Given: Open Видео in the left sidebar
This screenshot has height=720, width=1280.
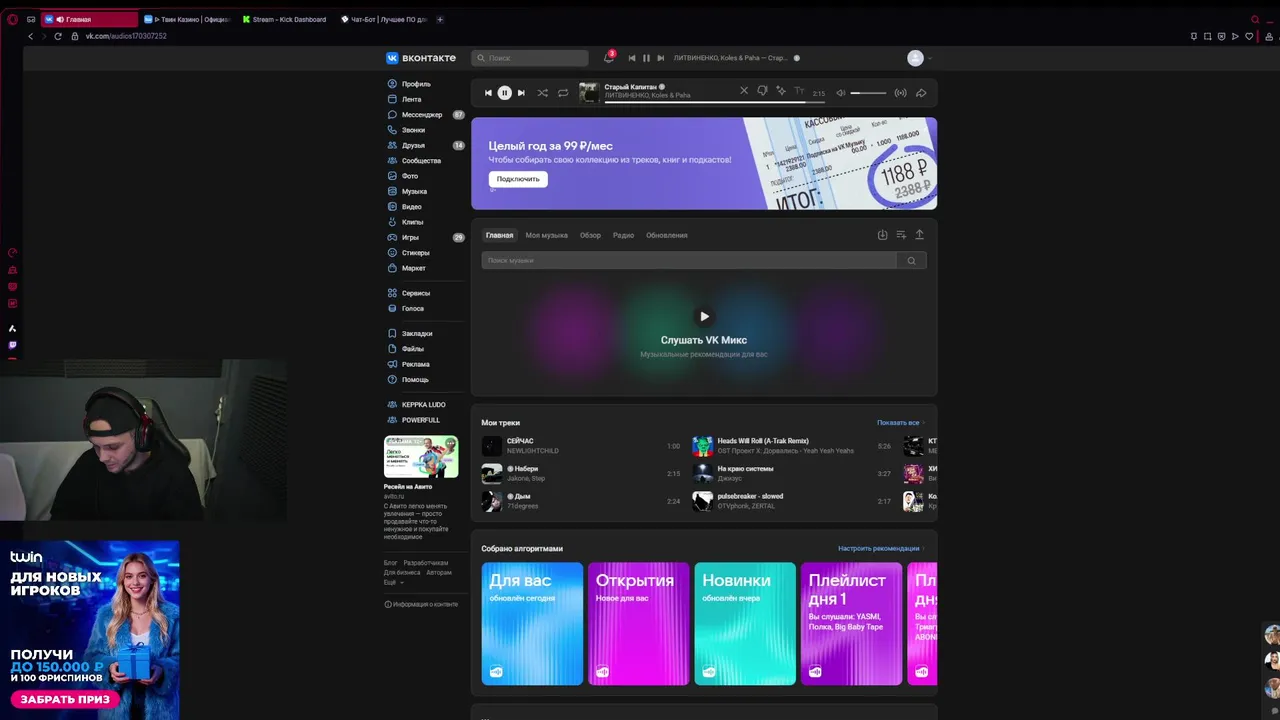Looking at the screenshot, I should [x=411, y=207].
